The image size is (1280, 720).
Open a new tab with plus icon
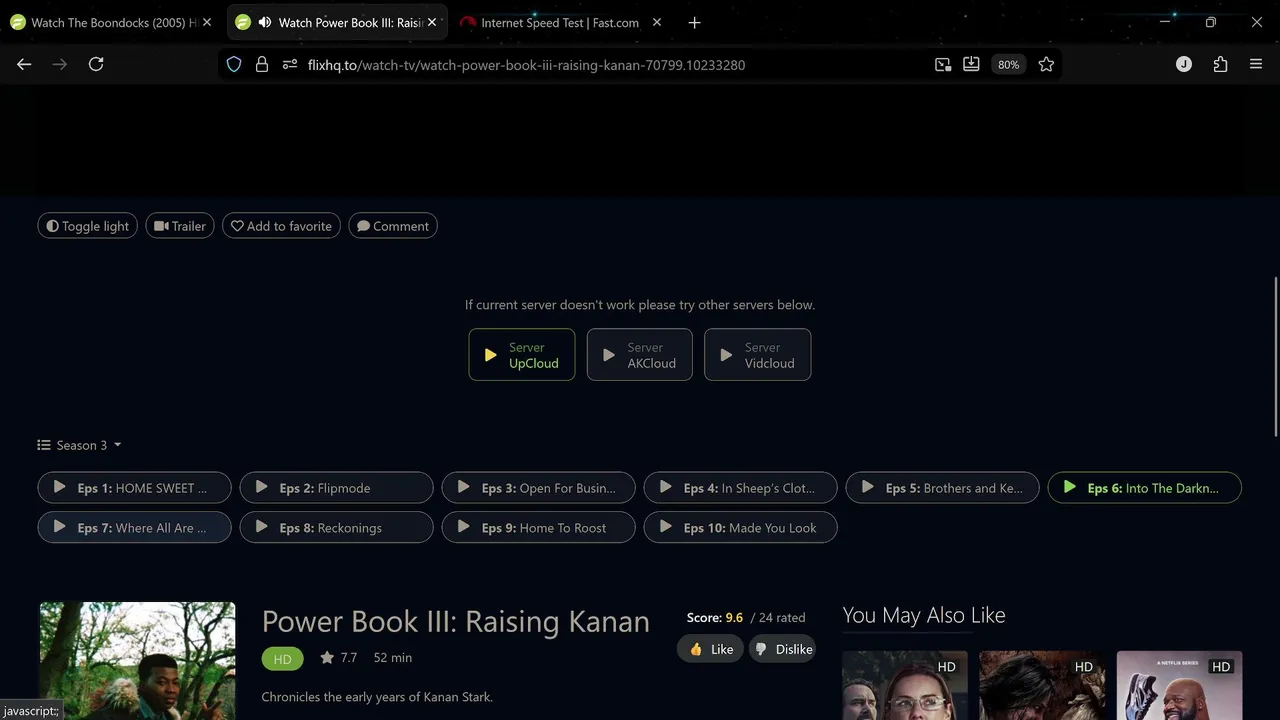click(x=694, y=22)
